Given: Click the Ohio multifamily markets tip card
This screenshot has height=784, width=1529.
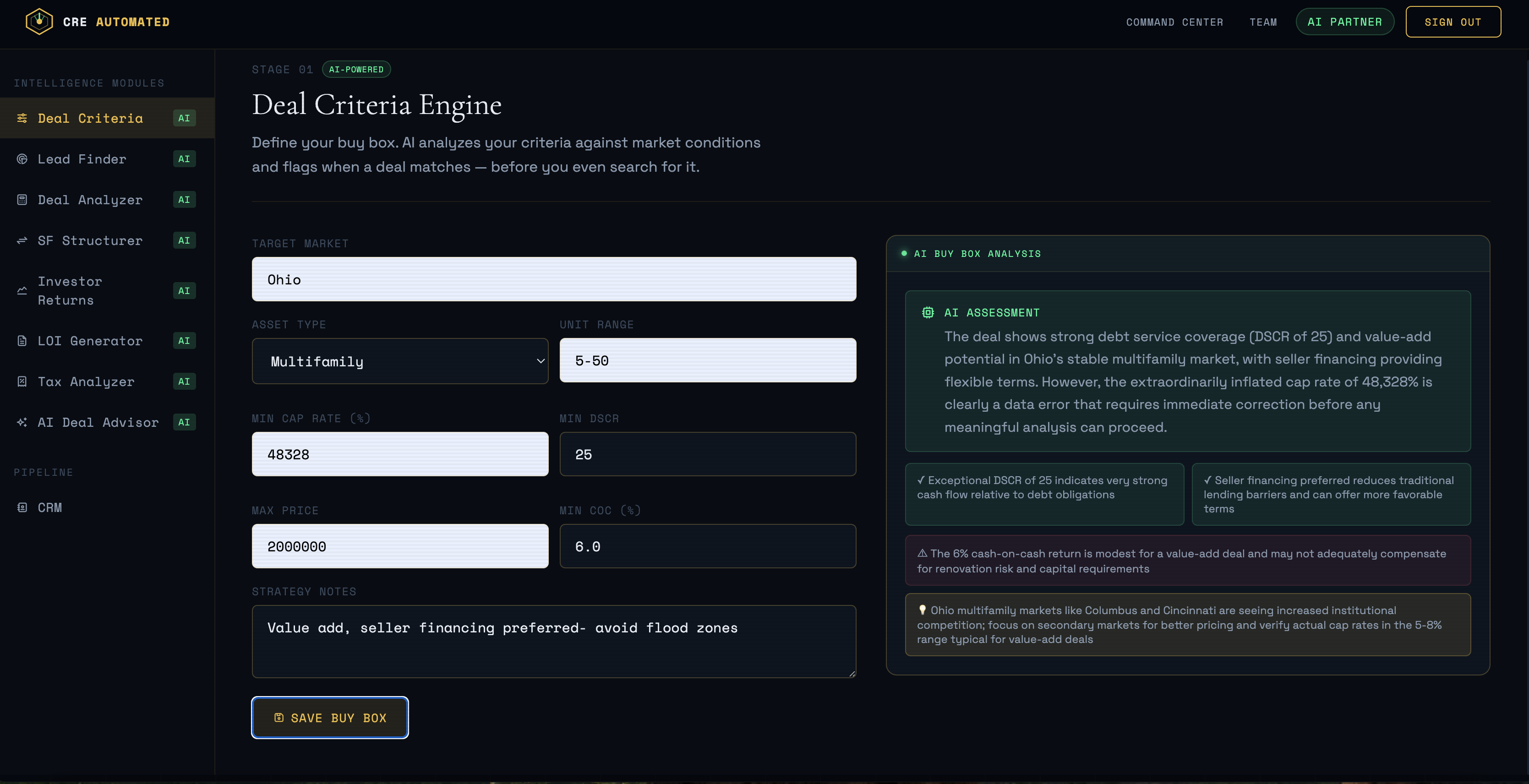Looking at the screenshot, I should point(1188,624).
